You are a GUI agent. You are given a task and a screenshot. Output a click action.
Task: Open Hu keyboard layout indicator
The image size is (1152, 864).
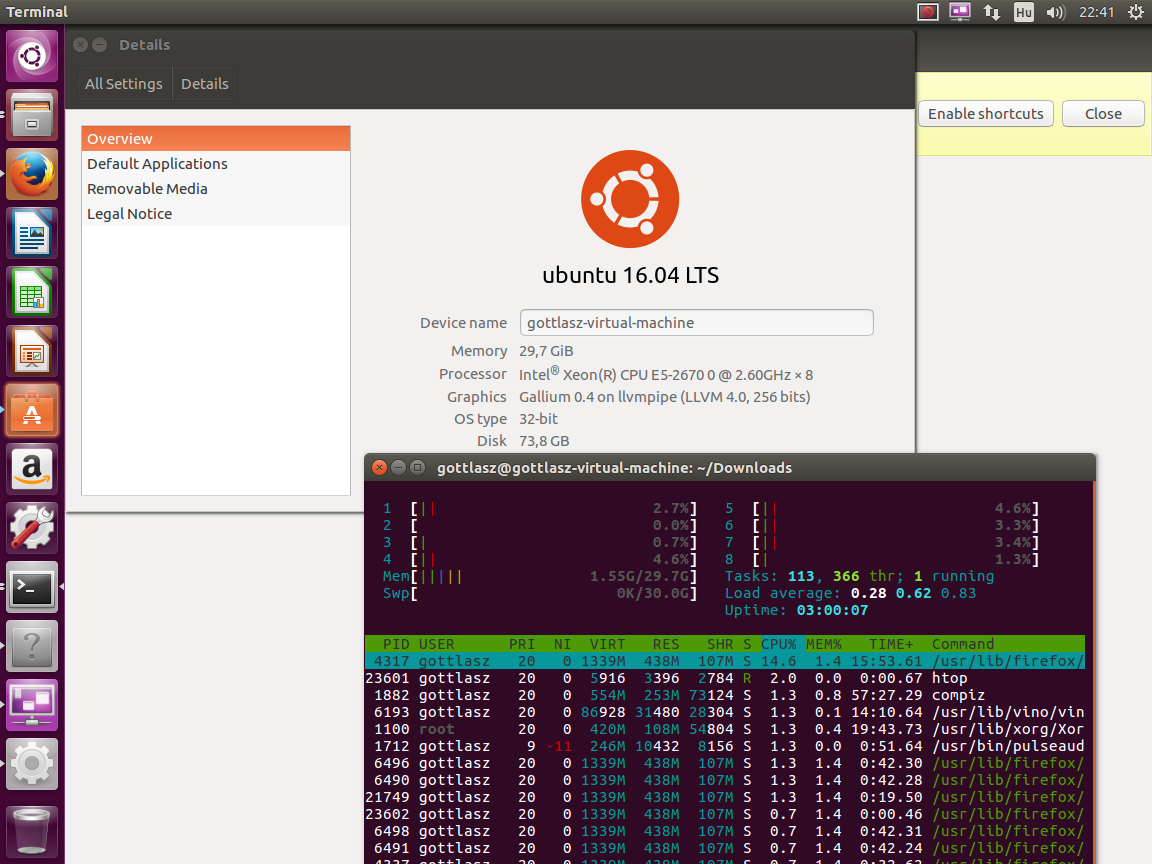[x=1023, y=12]
